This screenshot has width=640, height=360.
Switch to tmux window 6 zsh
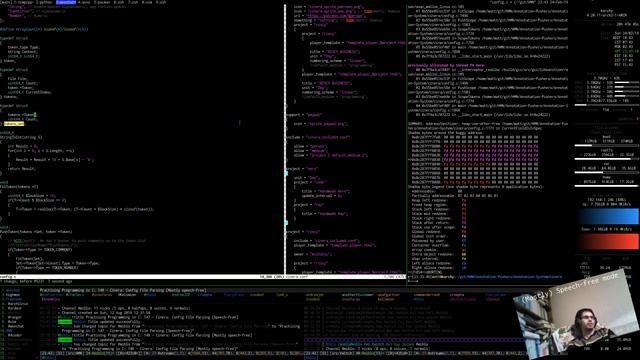tap(118, 2)
